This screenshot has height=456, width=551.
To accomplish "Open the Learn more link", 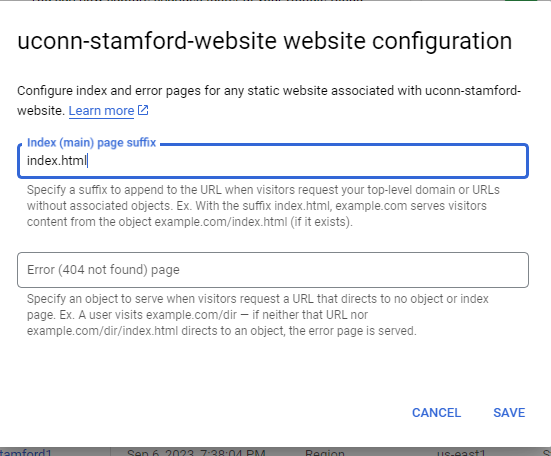I will pyautogui.click(x=101, y=111).
